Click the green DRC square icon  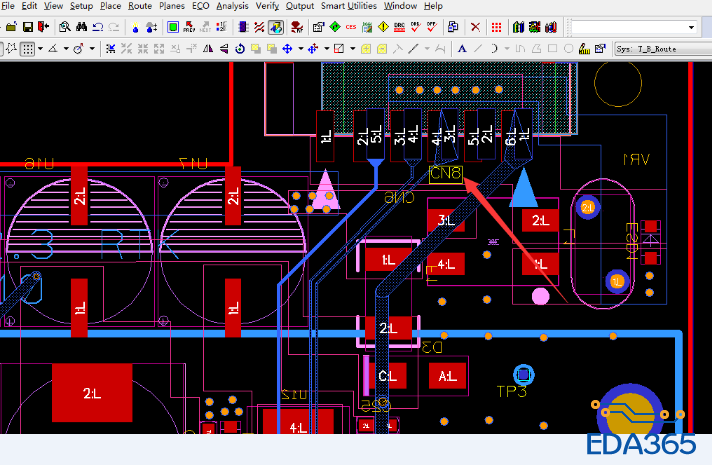click(173, 27)
